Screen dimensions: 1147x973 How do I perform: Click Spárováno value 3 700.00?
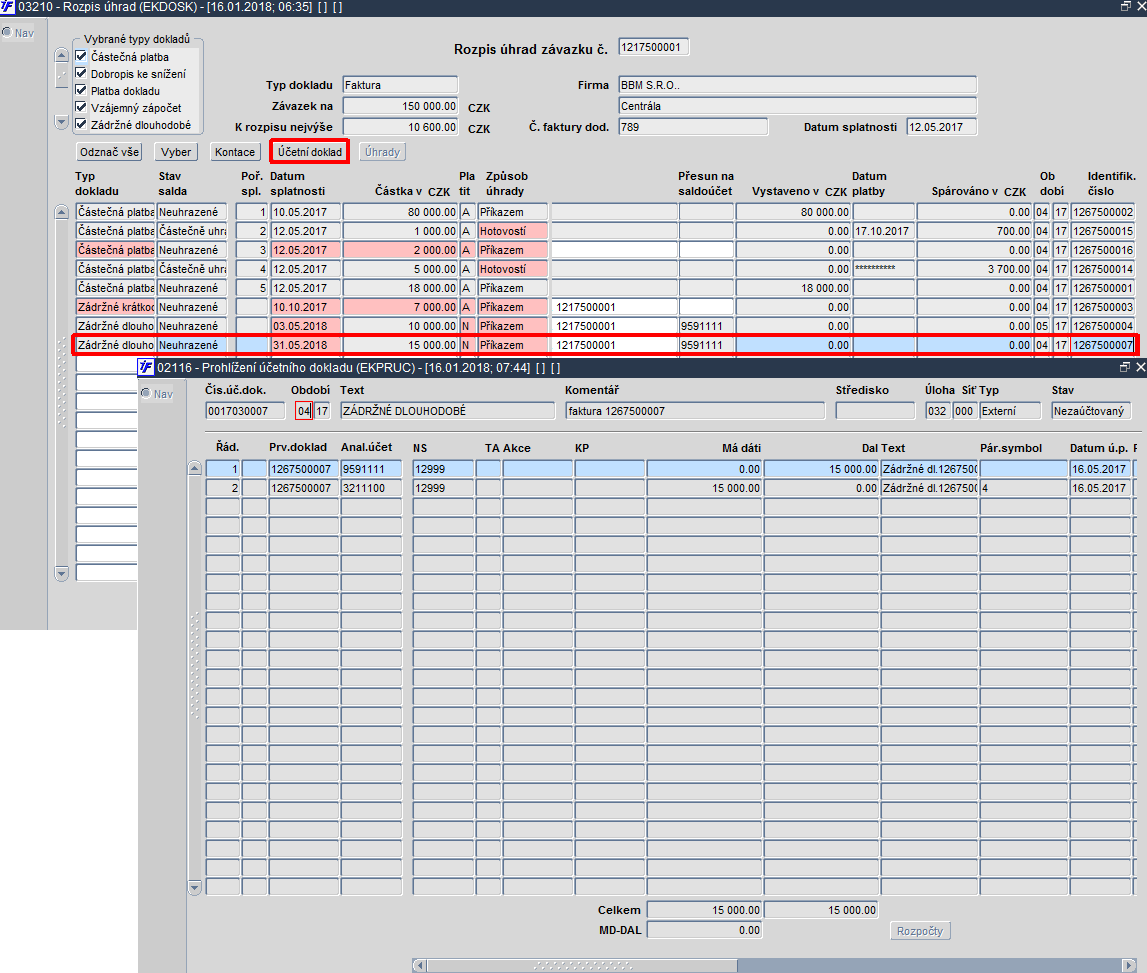[x=974, y=269]
